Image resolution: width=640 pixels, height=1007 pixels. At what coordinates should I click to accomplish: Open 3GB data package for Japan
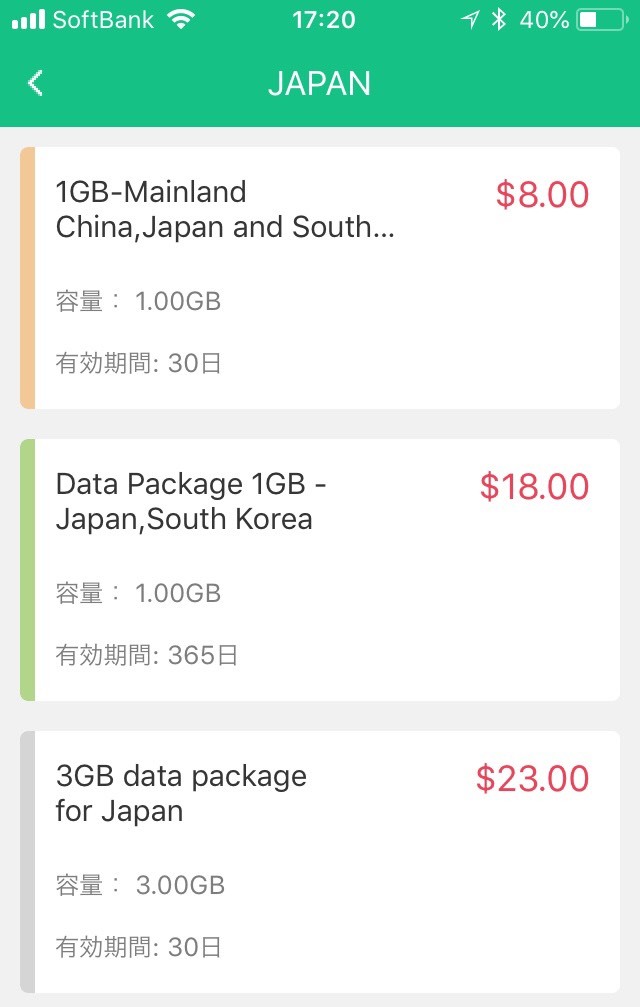coord(181,794)
